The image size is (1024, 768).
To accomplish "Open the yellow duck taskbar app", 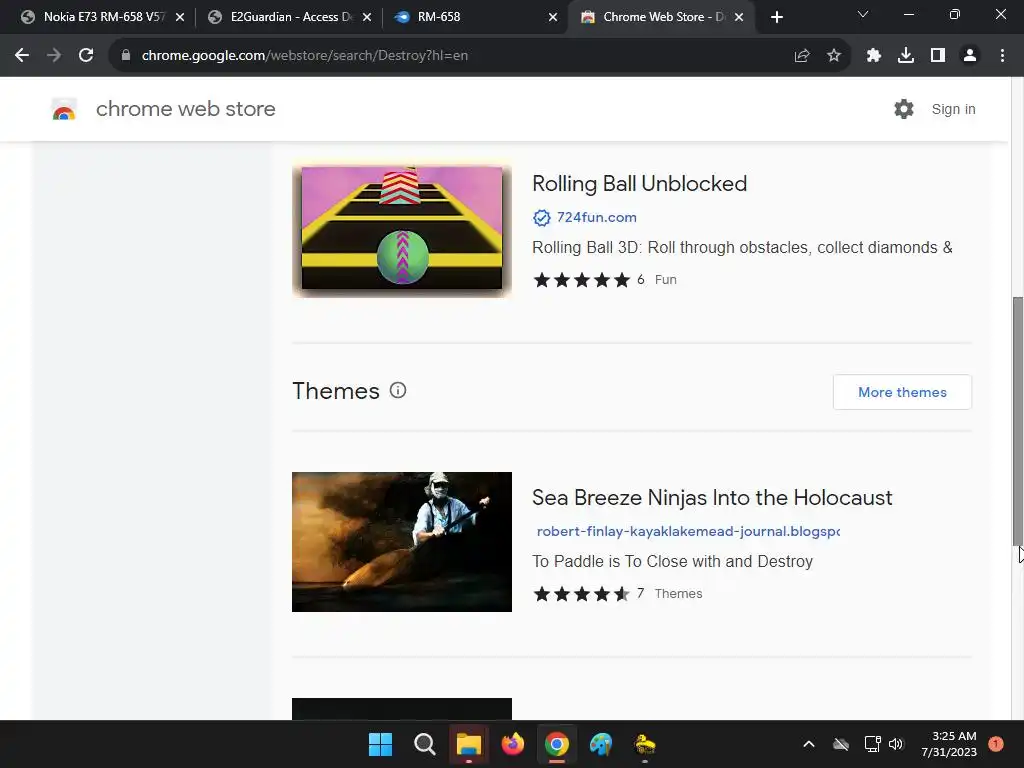I will pyautogui.click(x=645, y=744).
